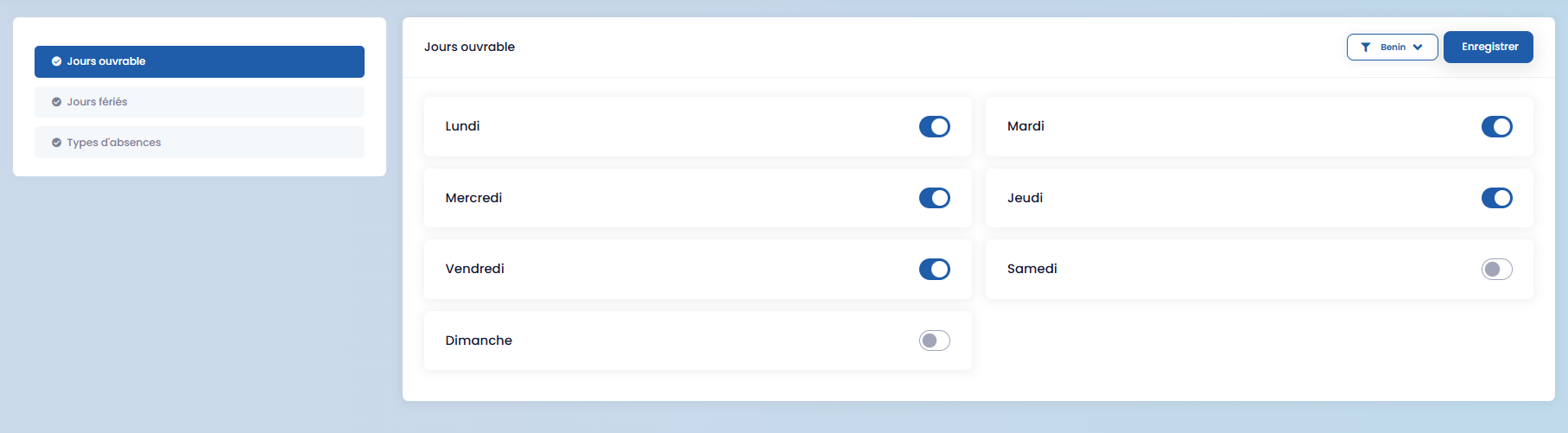Click the filter funnel icon next to Benin
Screen dimensions: 1568x433
[x=1366, y=48]
